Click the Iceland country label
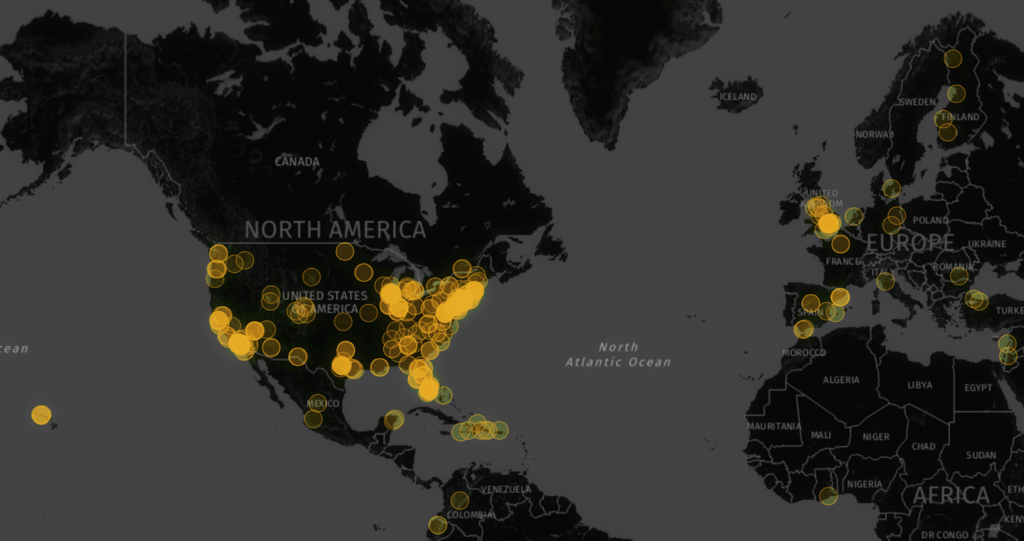The width and height of the screenshot is (1024, 541). point(739,96)
